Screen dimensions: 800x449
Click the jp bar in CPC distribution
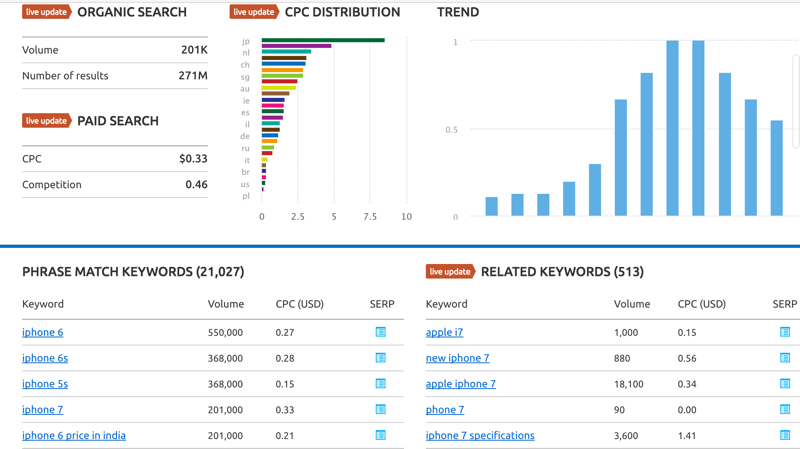tap(323, 40)
